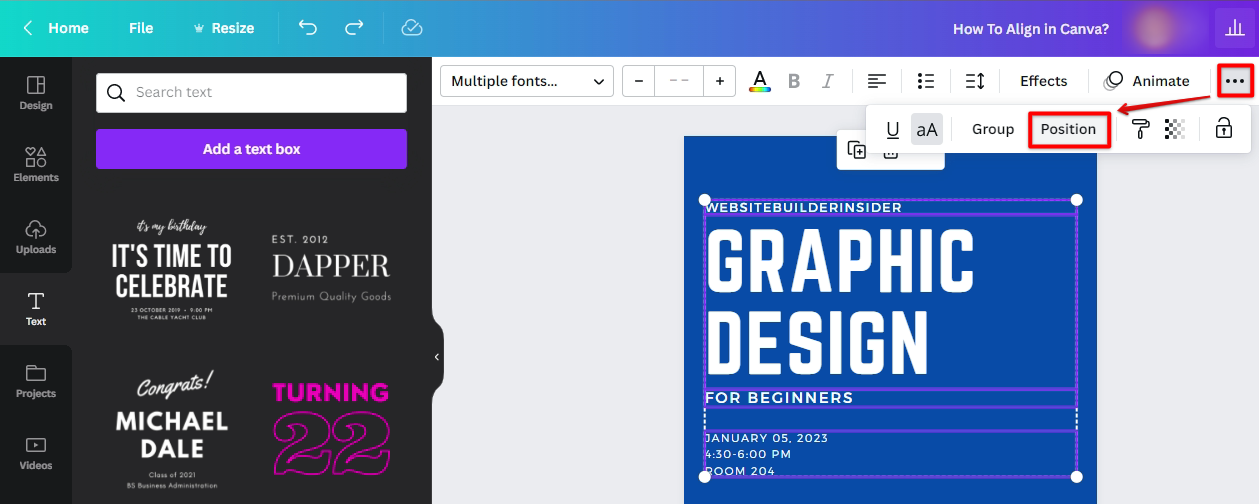The image size is (1259, 504).
Task: Open the text alignment option
Action: [876, 81]
